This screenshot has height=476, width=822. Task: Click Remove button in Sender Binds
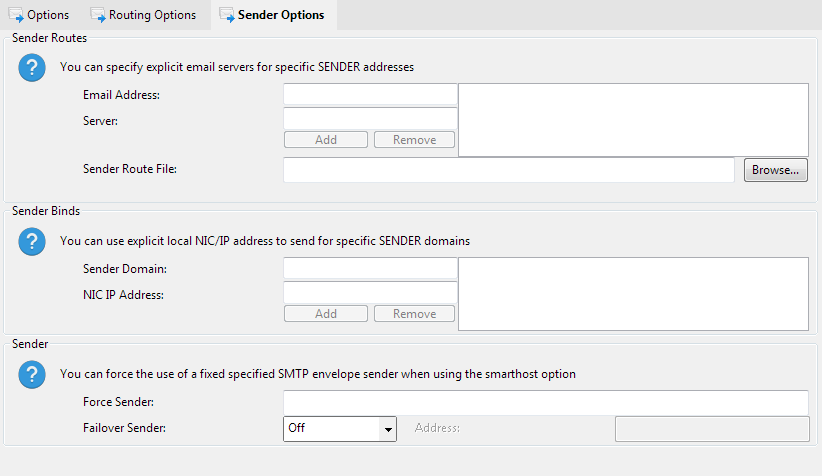(x=414, y=314)
